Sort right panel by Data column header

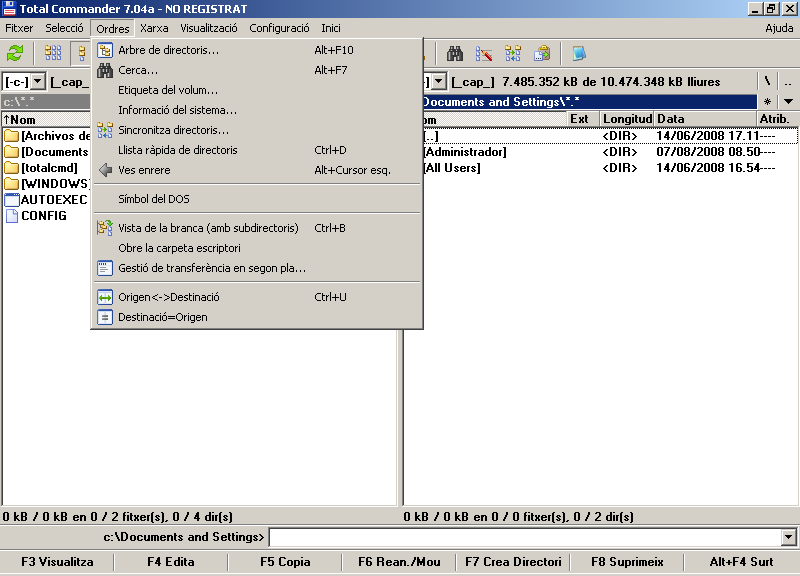[x=705, y=119]
